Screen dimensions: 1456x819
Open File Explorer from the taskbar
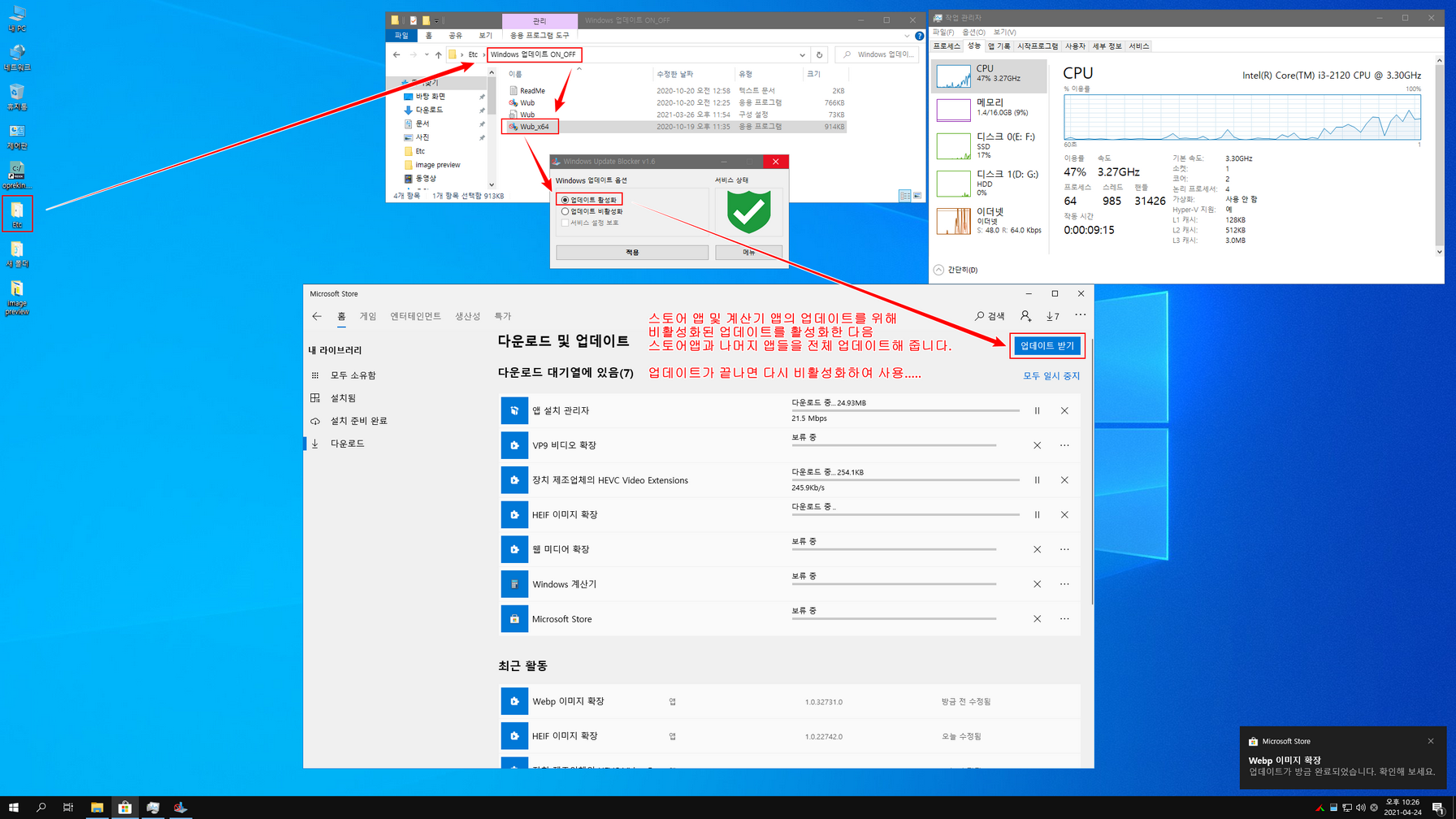click(97, 807)
